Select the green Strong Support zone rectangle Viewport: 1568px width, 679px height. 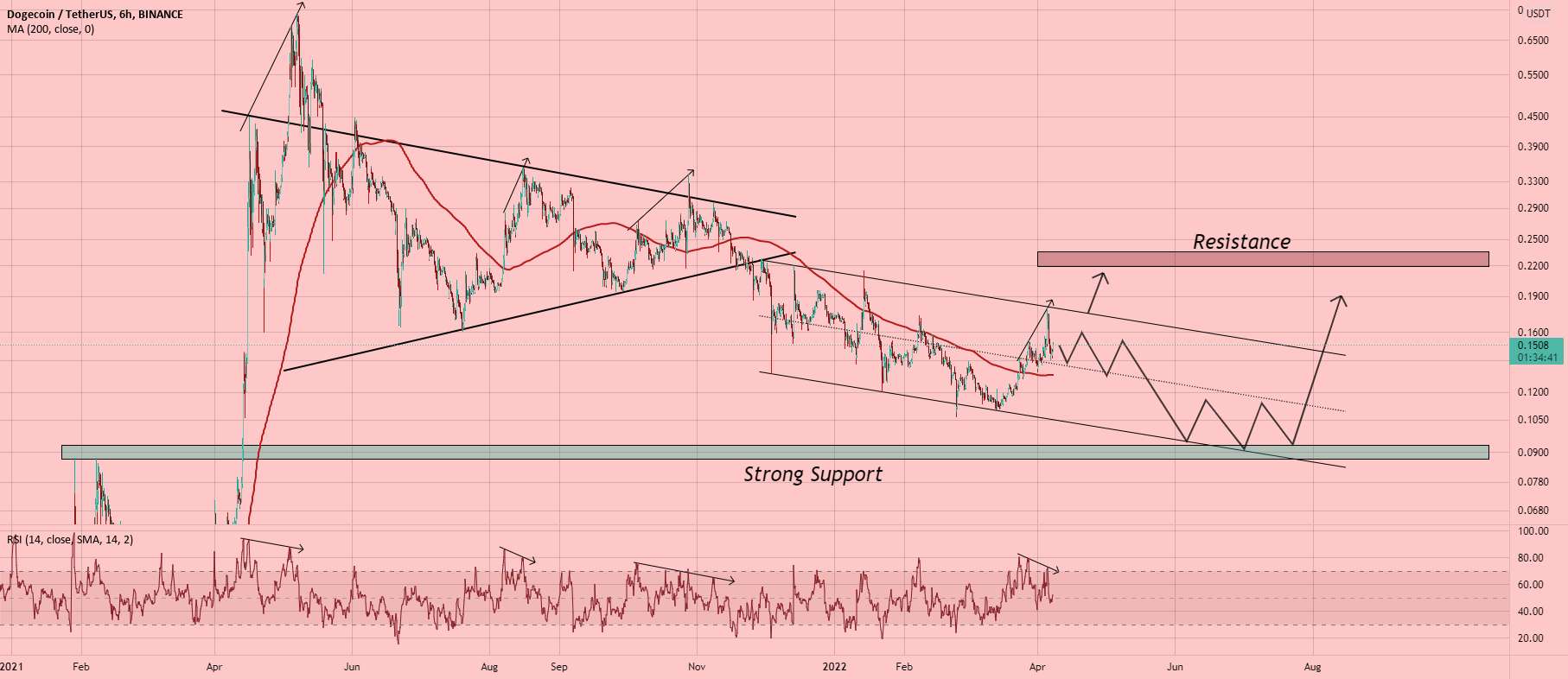[775, 452]
